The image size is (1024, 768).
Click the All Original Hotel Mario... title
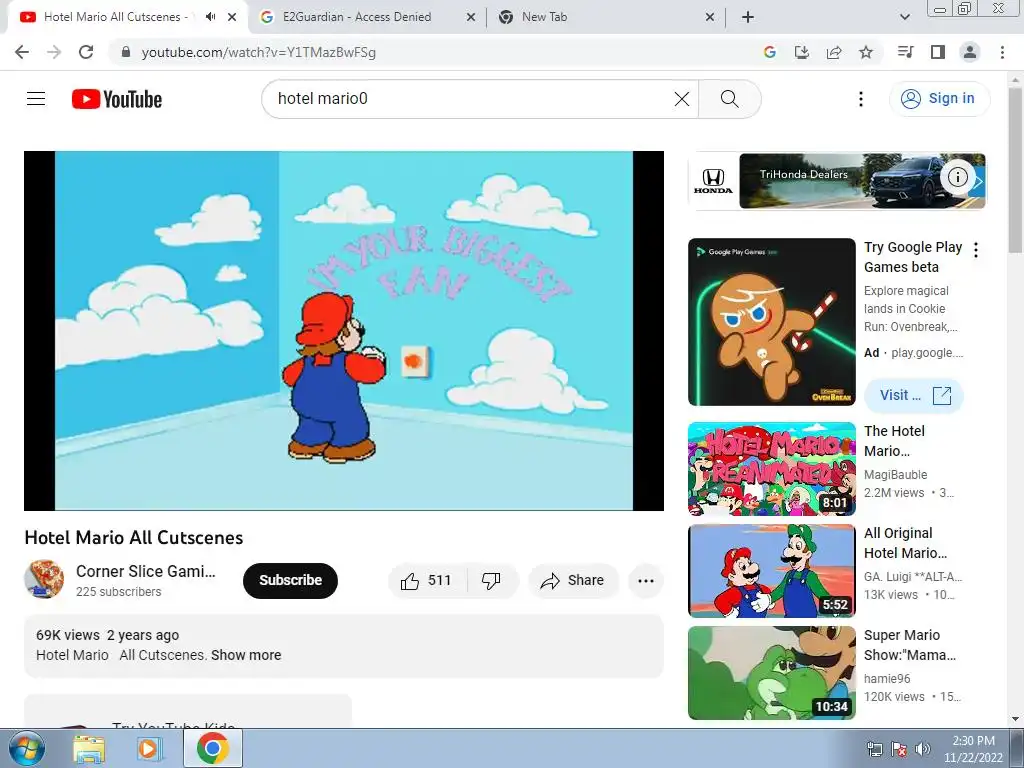[905, 543]
